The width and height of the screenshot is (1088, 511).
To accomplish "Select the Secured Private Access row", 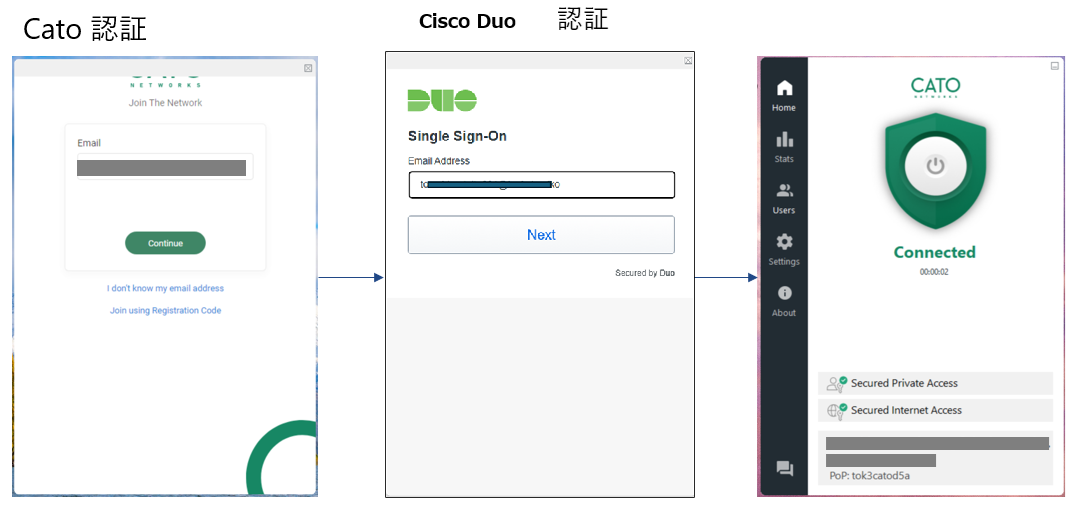I will coord(935,383).
